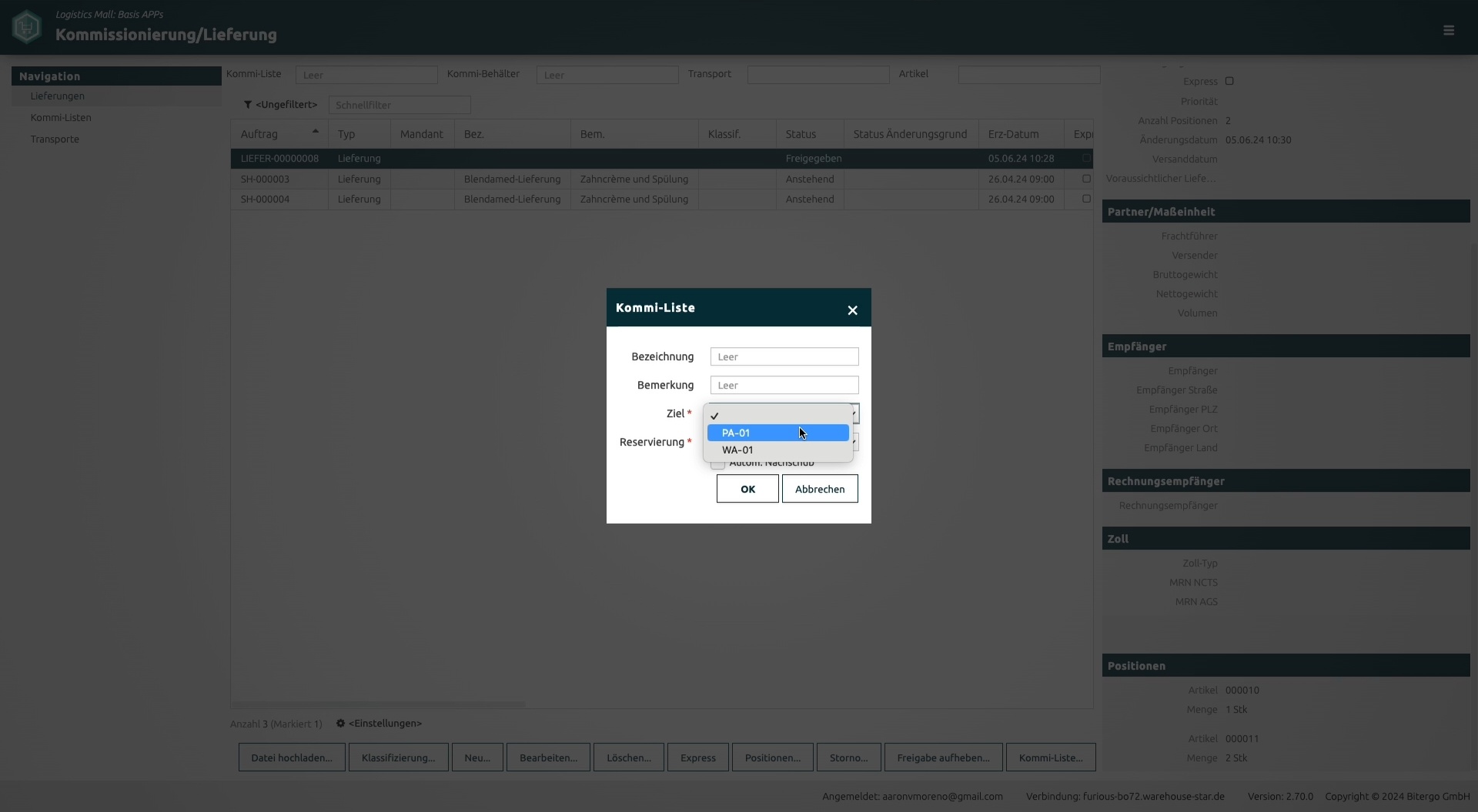Select the SH-000003 order row
The image size is (1478, 812).
click(662, 179)
